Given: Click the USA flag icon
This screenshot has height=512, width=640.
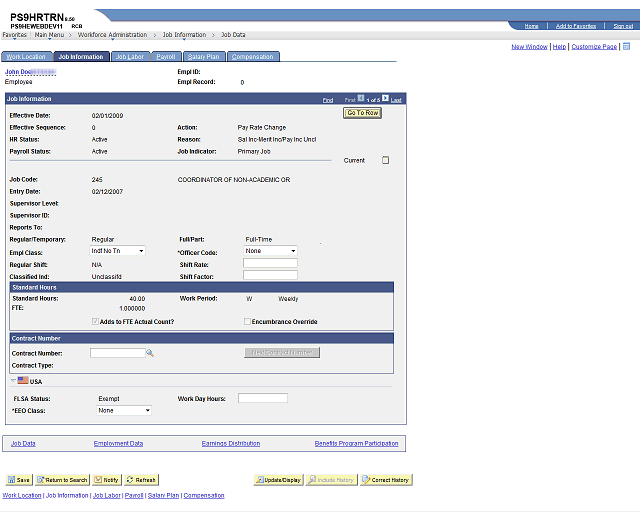Looking at the screenshot, I should coord(23,381).
